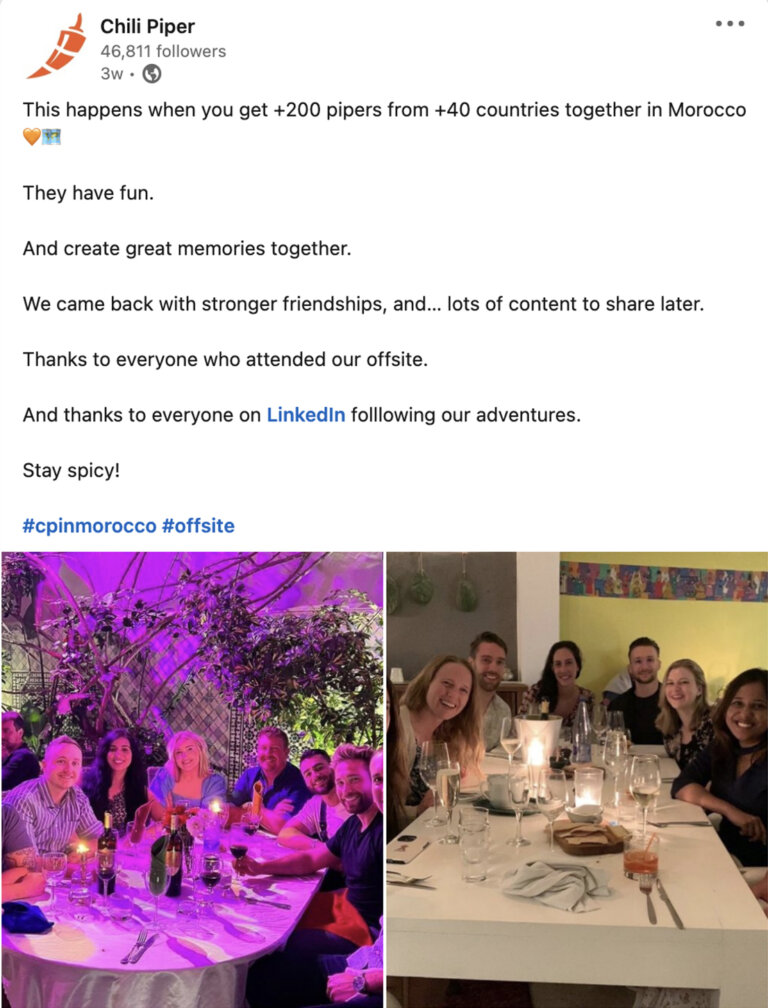
Task: Open the LinkedIn mention link
Action: point(306,414)
